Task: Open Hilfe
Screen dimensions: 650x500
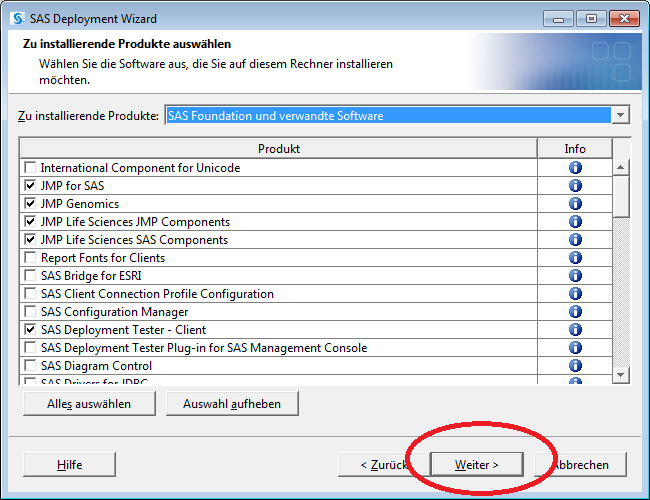Action: 69,465
